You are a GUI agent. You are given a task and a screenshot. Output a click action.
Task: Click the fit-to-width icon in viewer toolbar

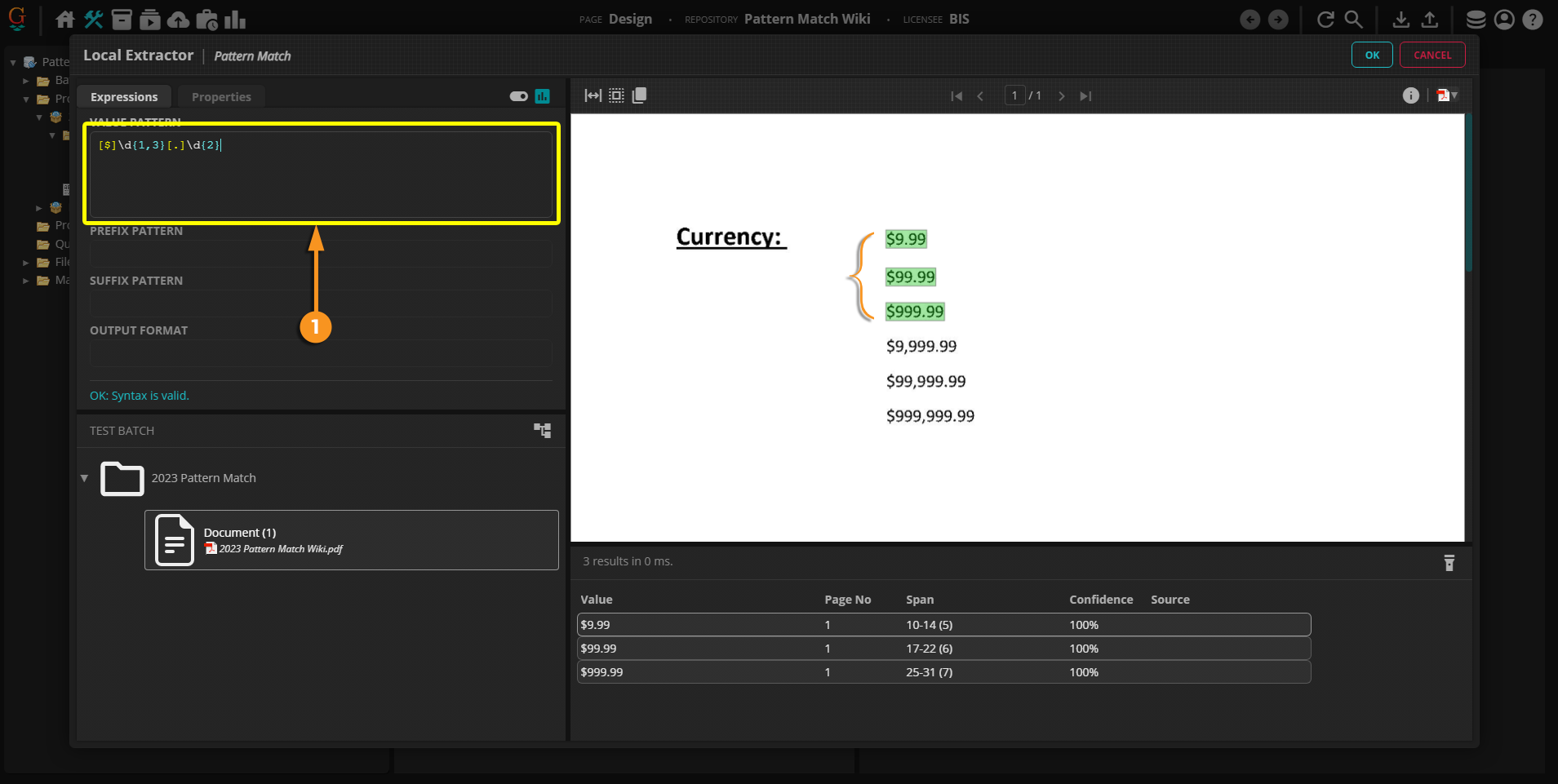pos(593,95)
